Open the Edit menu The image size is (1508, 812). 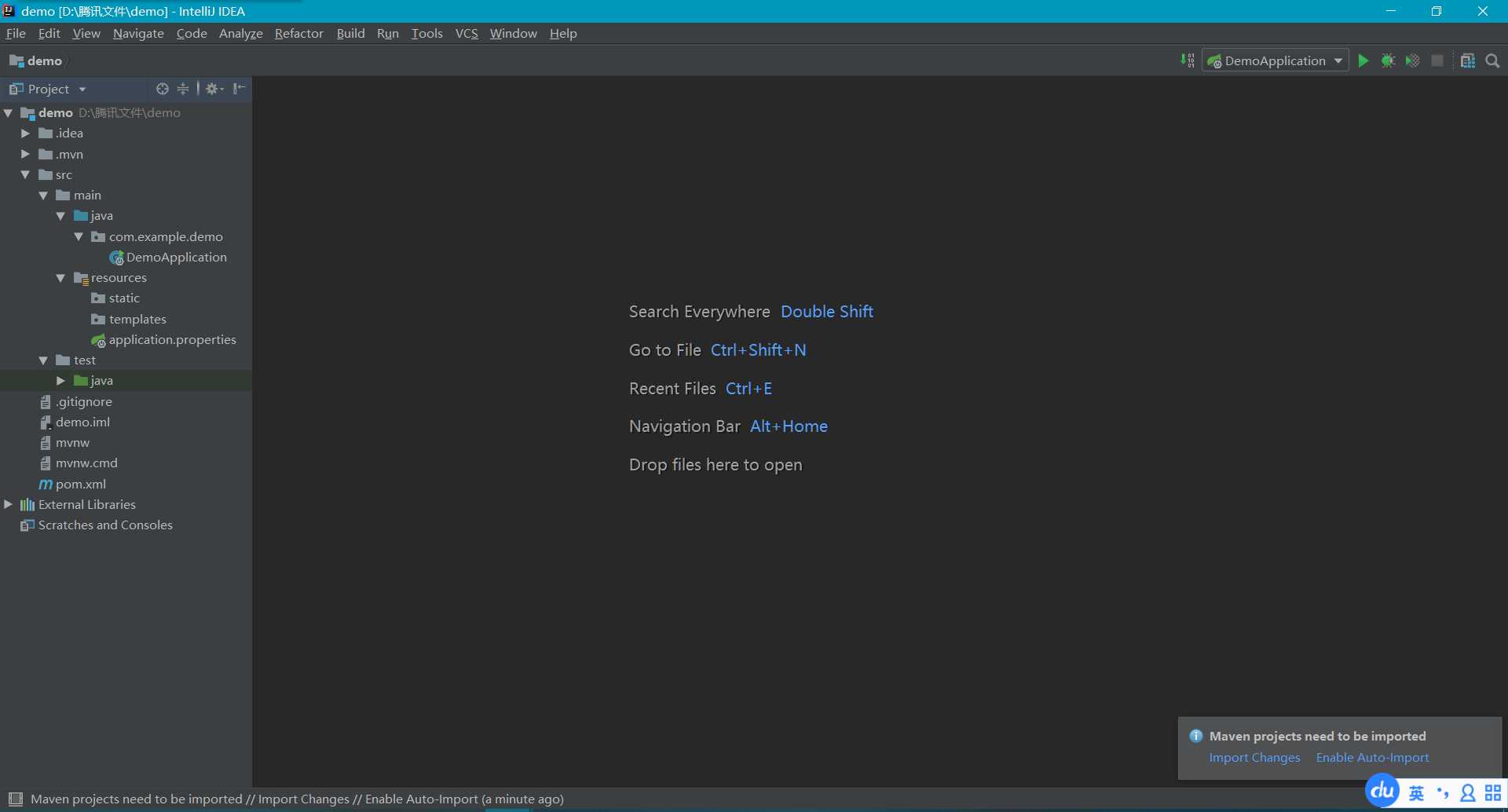coord(49,33)
